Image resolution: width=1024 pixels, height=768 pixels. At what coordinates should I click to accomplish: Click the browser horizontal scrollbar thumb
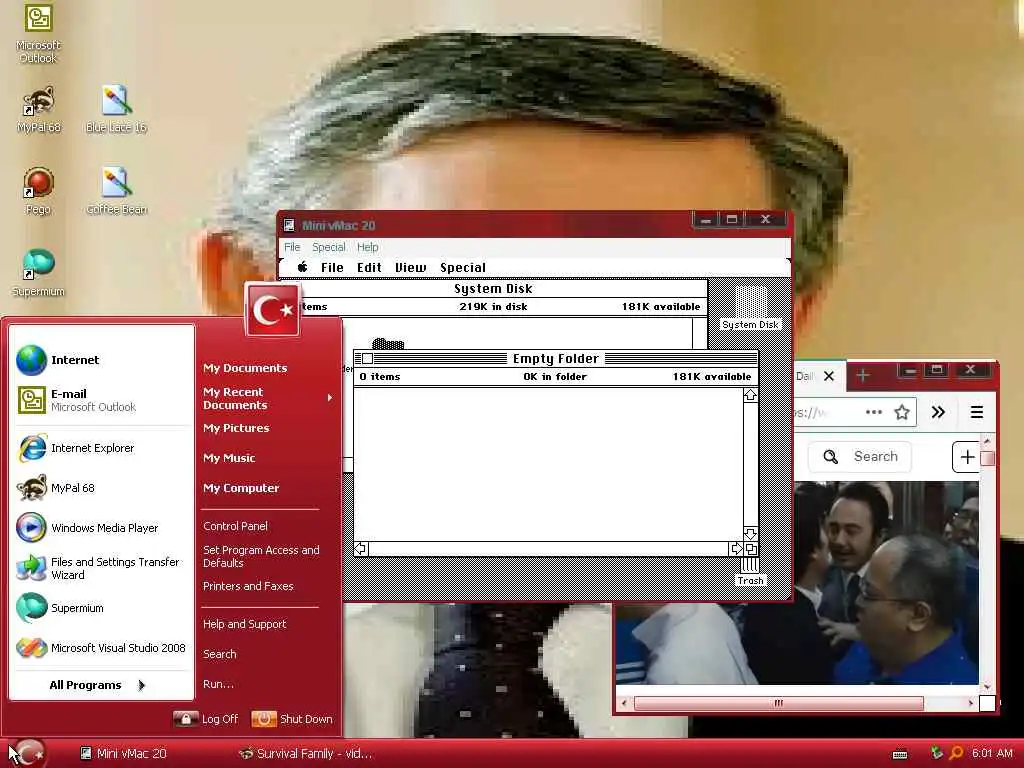point(778,703)
